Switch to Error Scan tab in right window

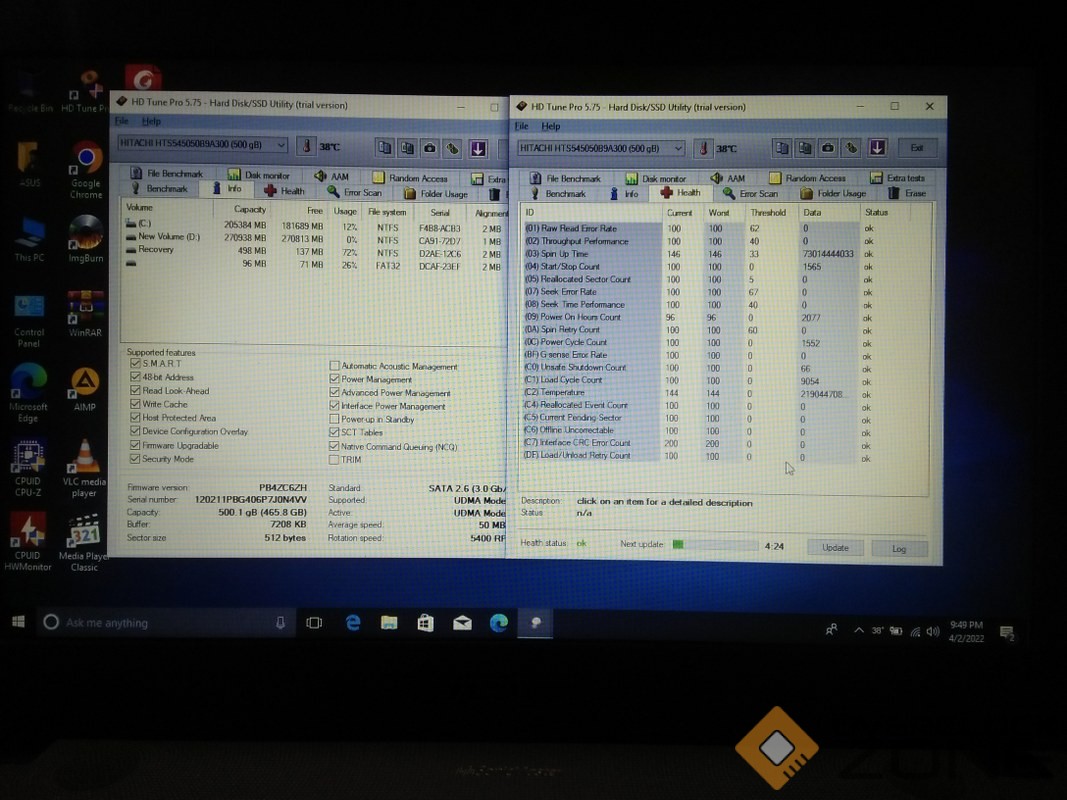(x=751, y=194)
